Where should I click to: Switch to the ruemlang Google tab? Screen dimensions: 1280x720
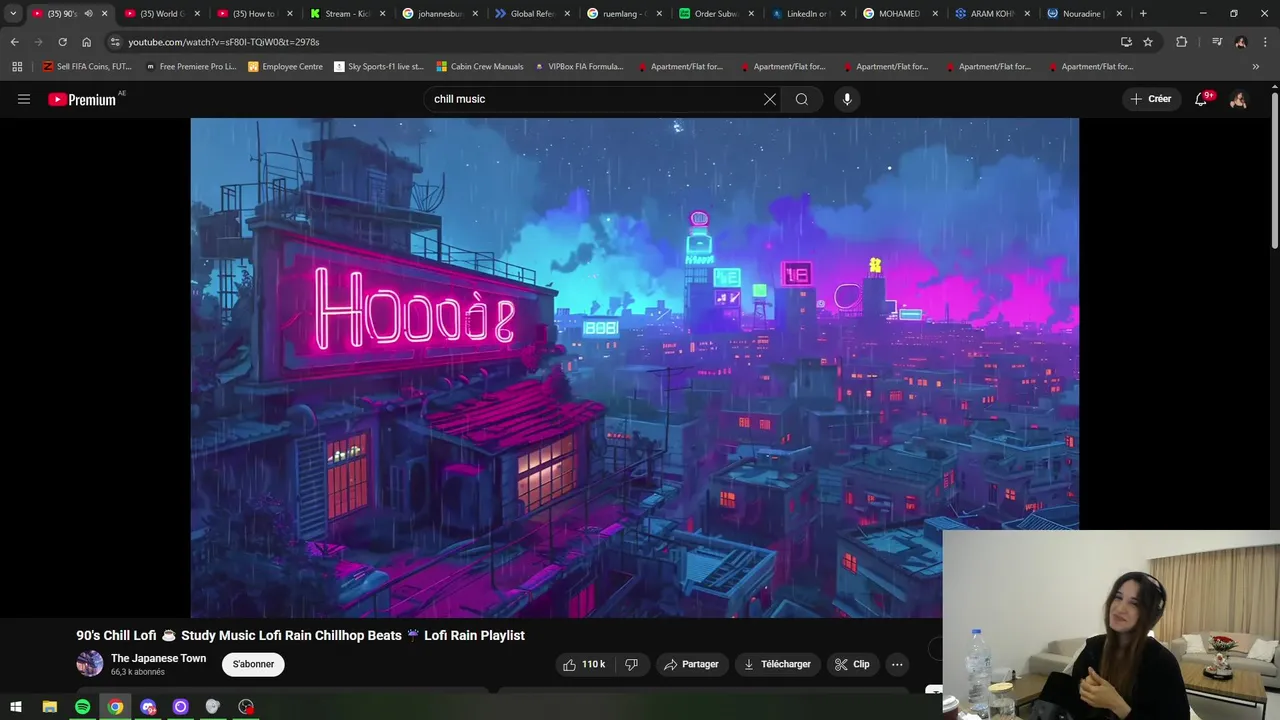624,14
